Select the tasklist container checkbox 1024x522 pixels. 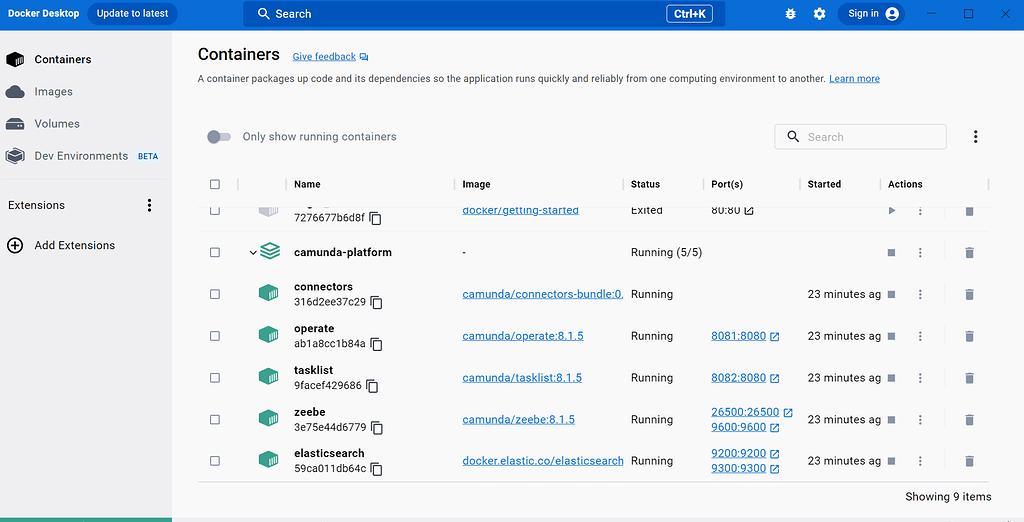pos(215,378)
